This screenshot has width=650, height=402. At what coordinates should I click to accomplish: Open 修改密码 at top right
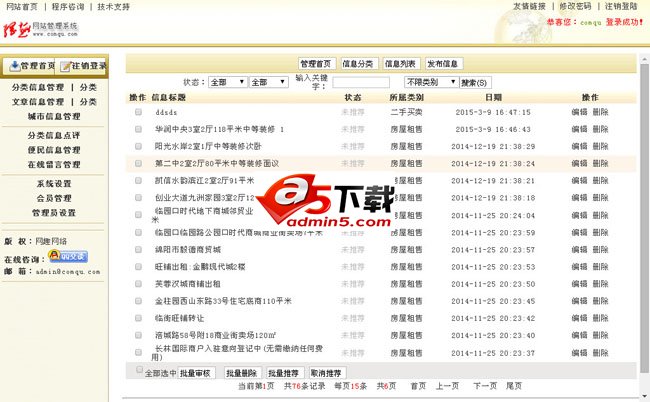click(575, 6)
